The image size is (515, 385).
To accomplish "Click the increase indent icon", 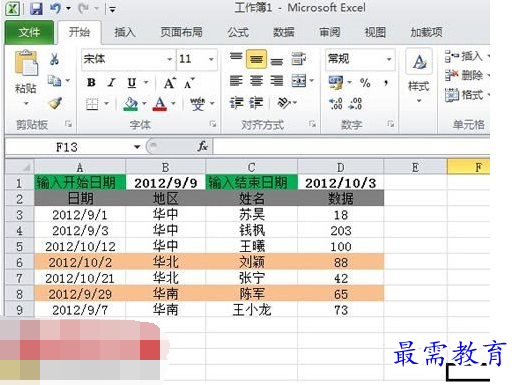I will click(x=256, y=103).
